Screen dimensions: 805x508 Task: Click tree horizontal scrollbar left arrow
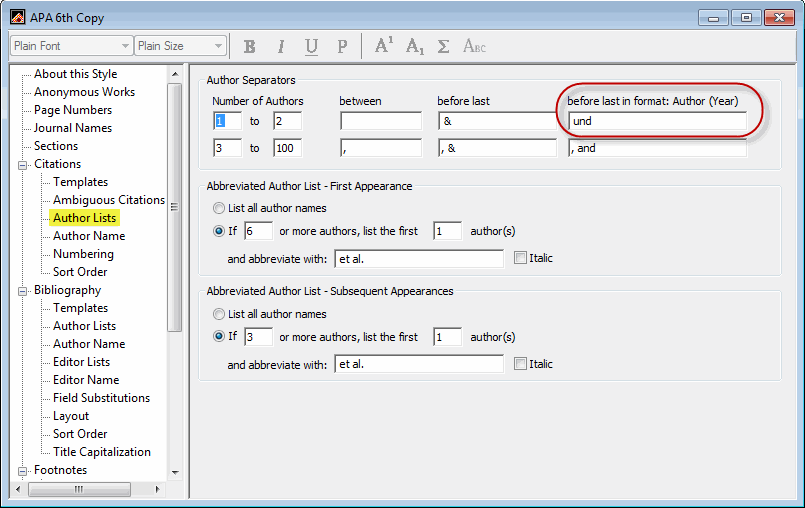coord(18,489)
